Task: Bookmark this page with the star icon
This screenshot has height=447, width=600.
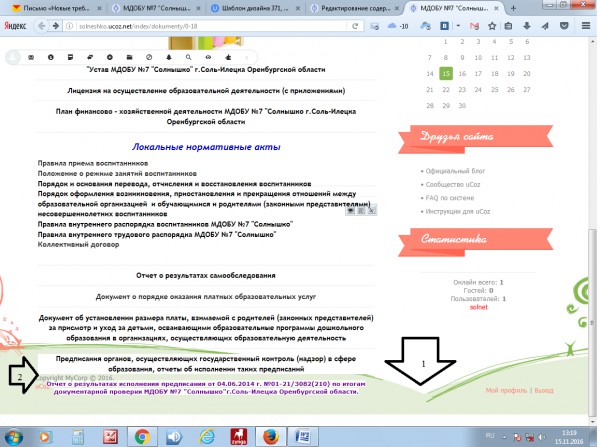Action: (x=492, y=26)
